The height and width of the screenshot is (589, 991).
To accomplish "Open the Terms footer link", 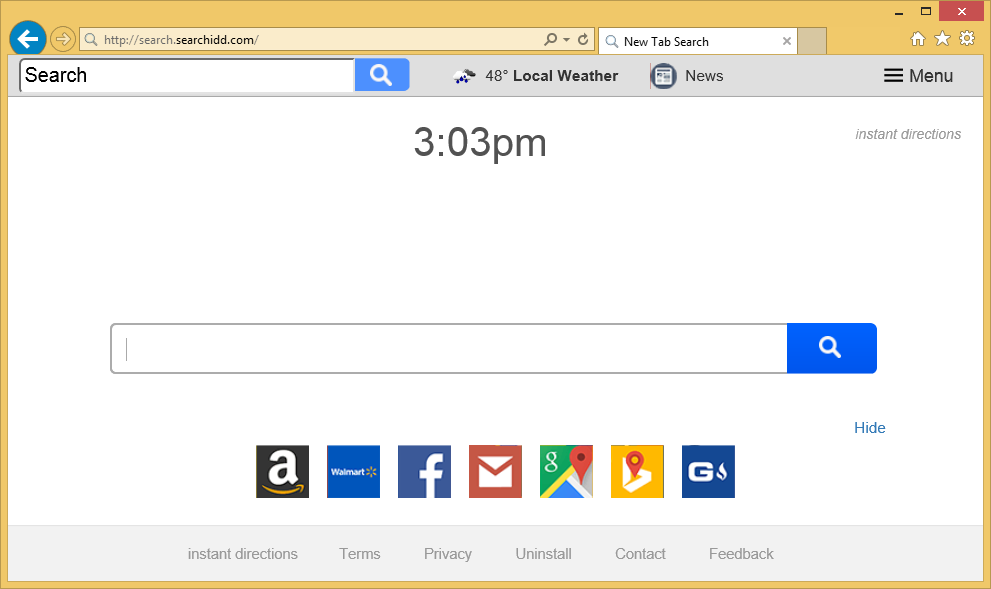I will click(360, 554).
